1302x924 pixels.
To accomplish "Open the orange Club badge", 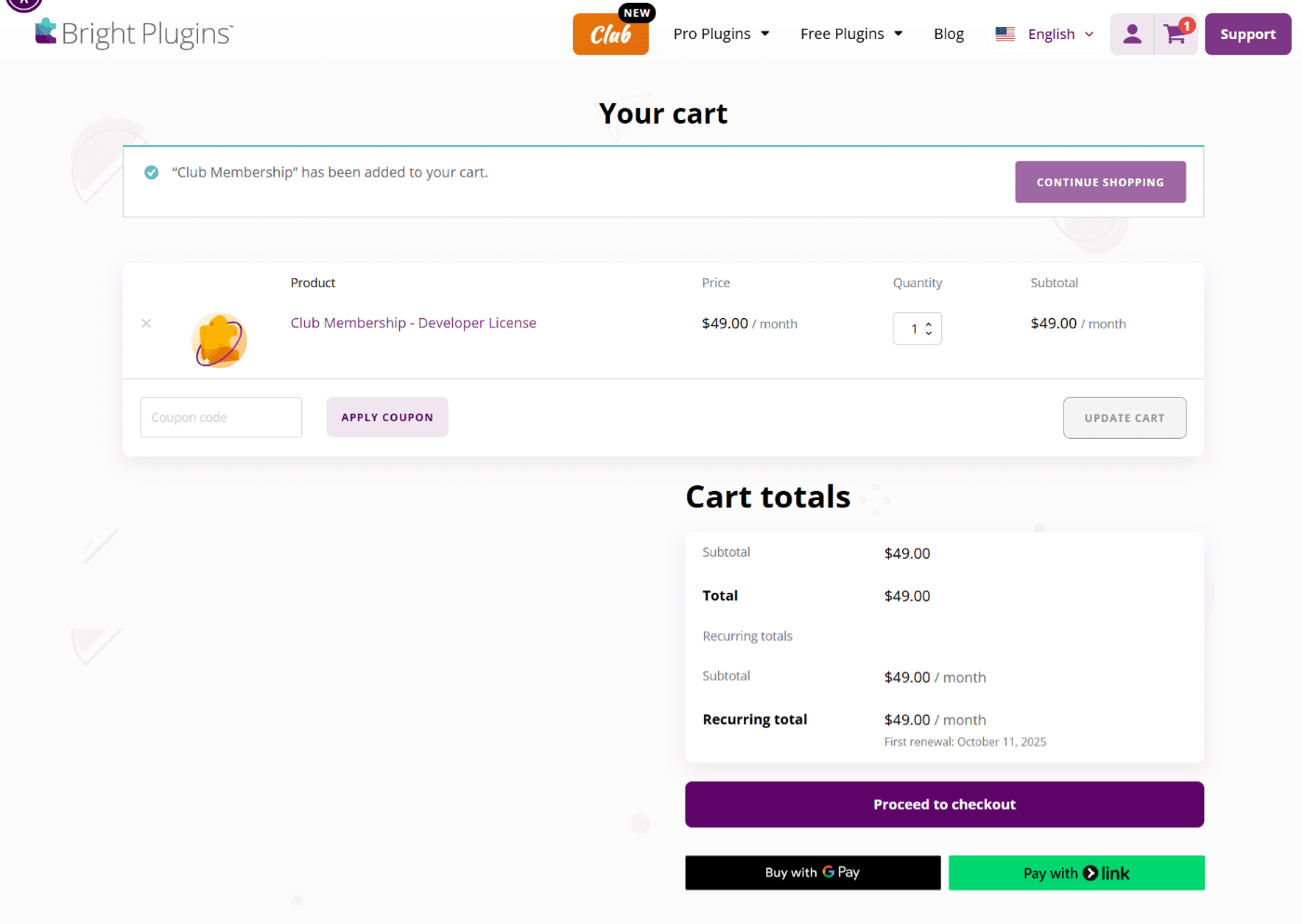I will [x=611, y=34].
